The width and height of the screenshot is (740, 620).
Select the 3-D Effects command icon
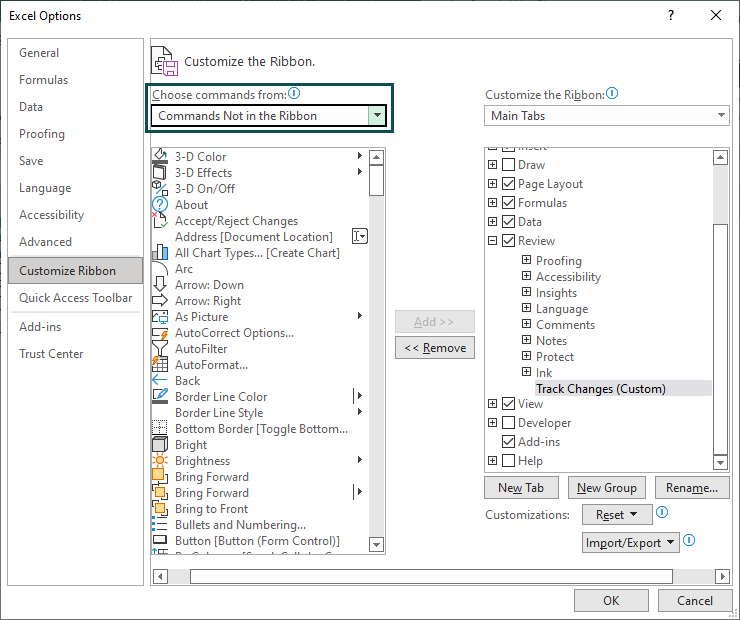click(x=160, y=172)
